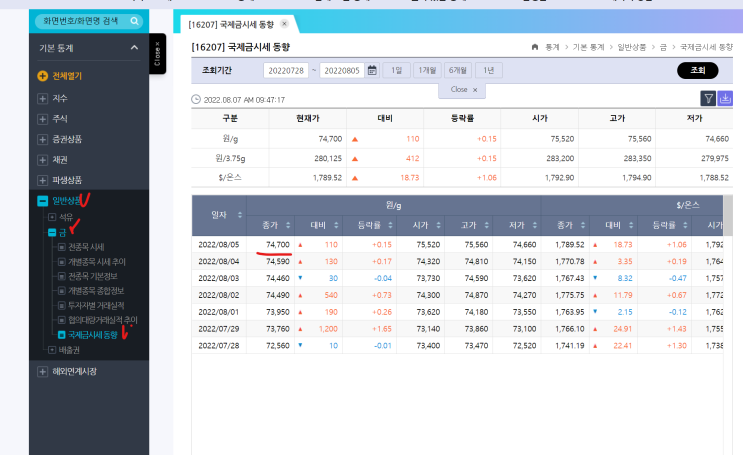Open 전종목 기본정보 page
This screenshot has width=743, height=455.
[x=92, y=276]
